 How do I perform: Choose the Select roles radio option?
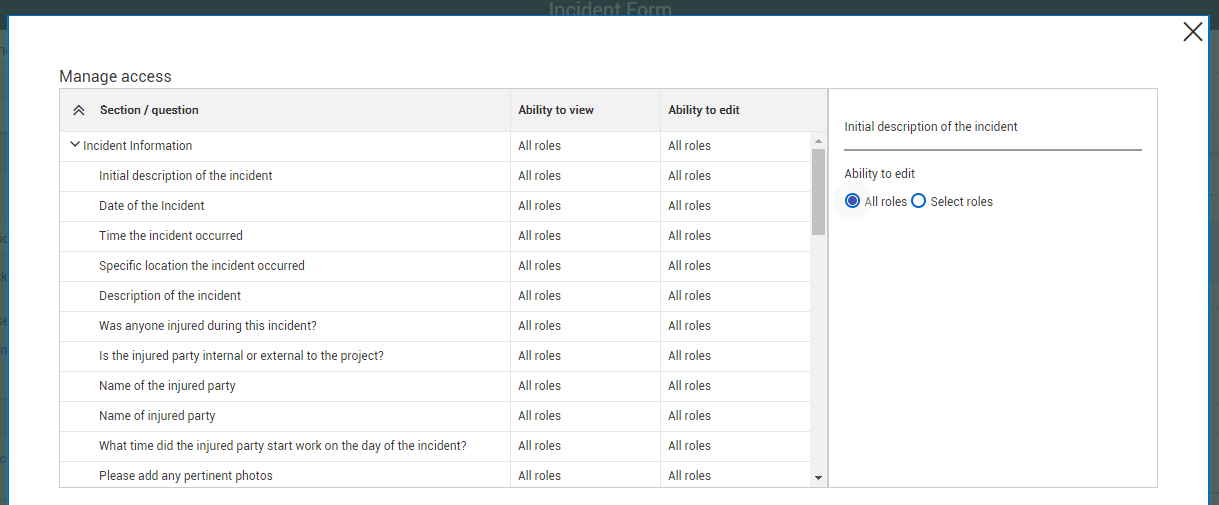click(919, 201)
